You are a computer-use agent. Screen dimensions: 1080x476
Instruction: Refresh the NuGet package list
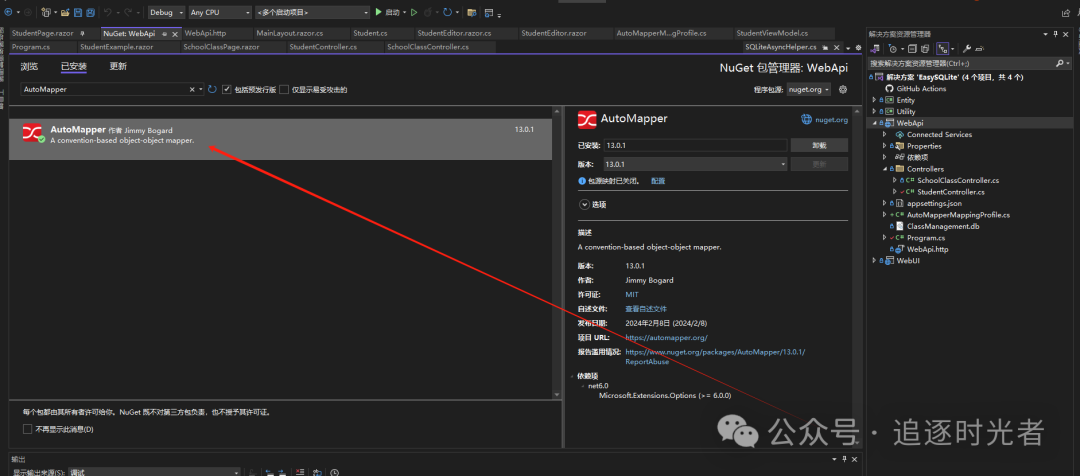(x=212, y=89)
